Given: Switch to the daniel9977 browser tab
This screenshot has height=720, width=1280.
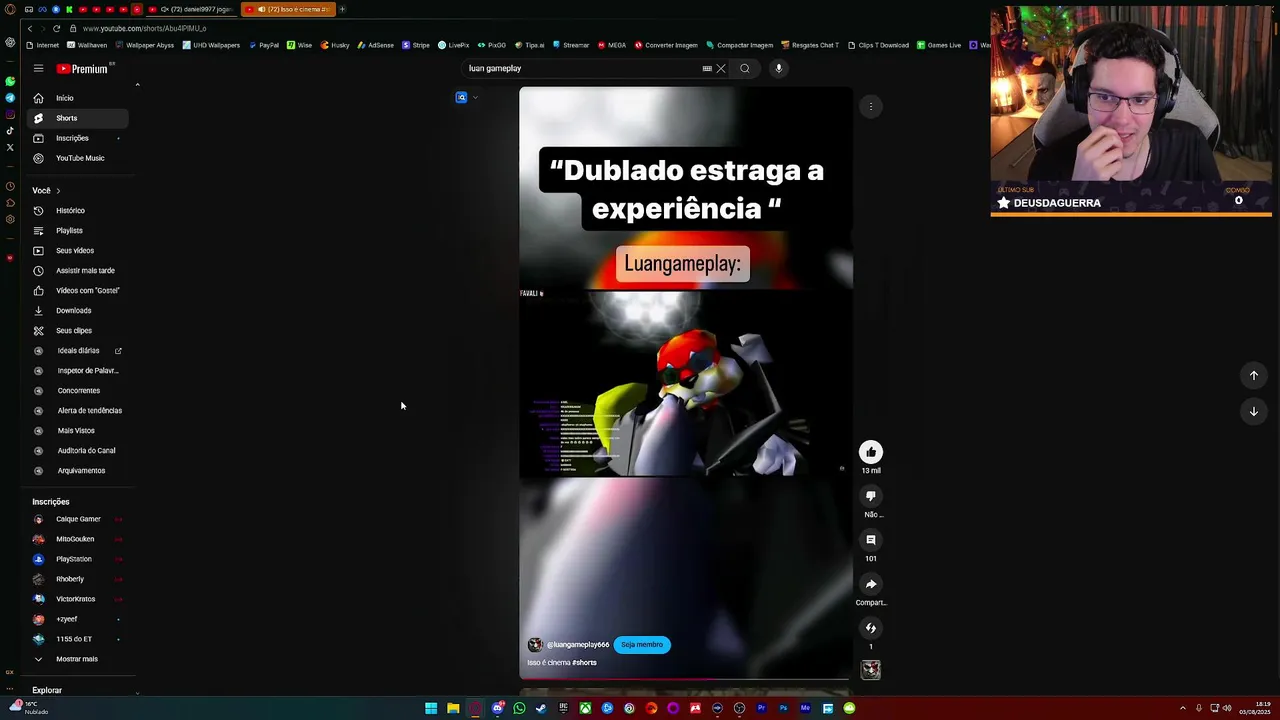Looking at the screenshot, I should [x=195, y=9].
